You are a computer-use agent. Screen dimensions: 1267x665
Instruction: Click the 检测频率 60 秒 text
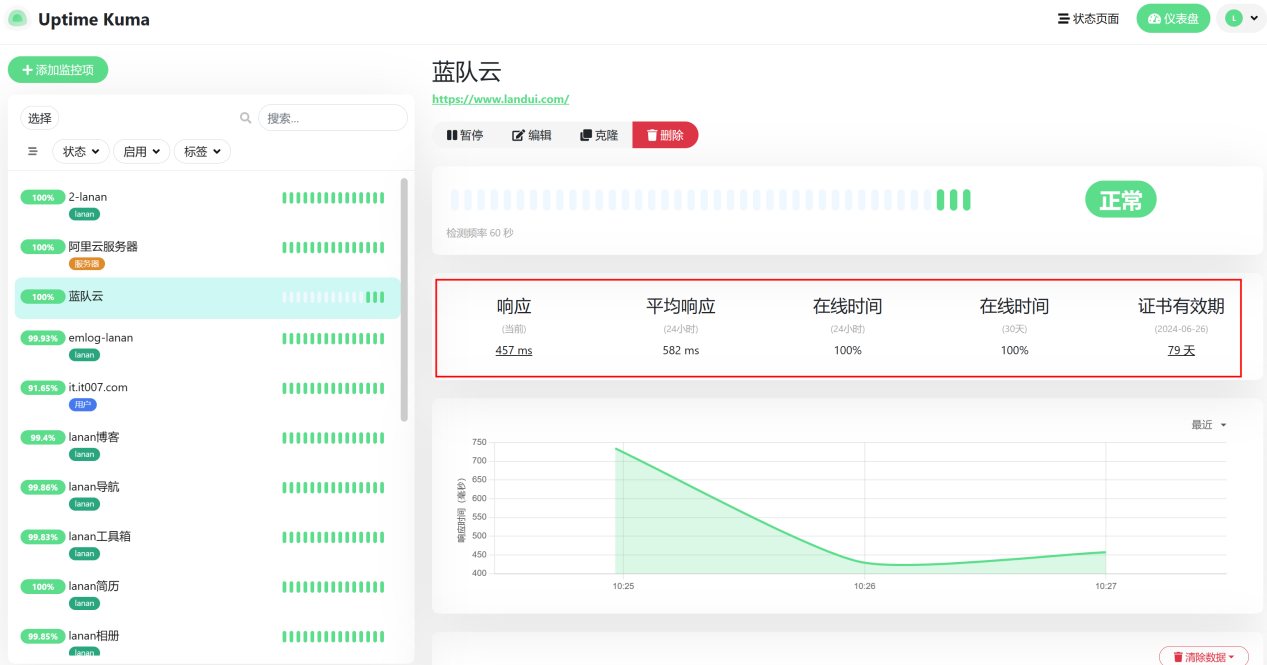(480, 233)
